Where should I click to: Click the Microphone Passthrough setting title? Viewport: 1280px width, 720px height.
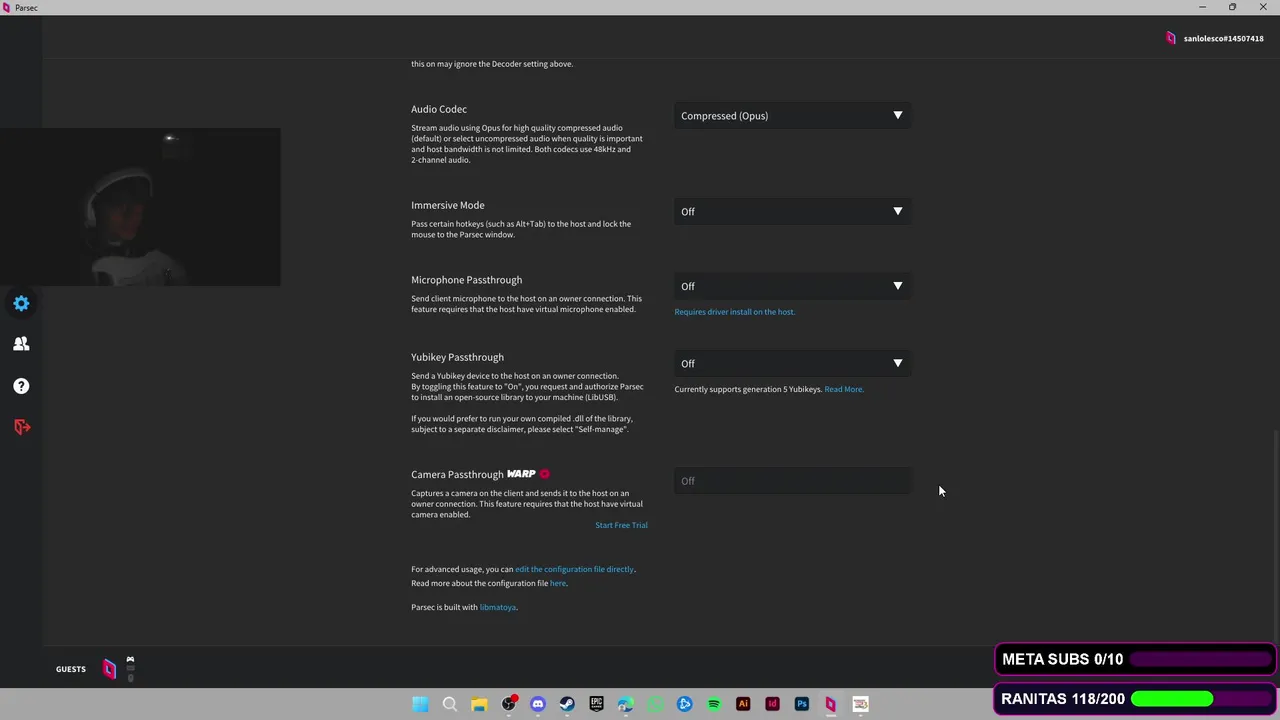[x=466, y=280]
